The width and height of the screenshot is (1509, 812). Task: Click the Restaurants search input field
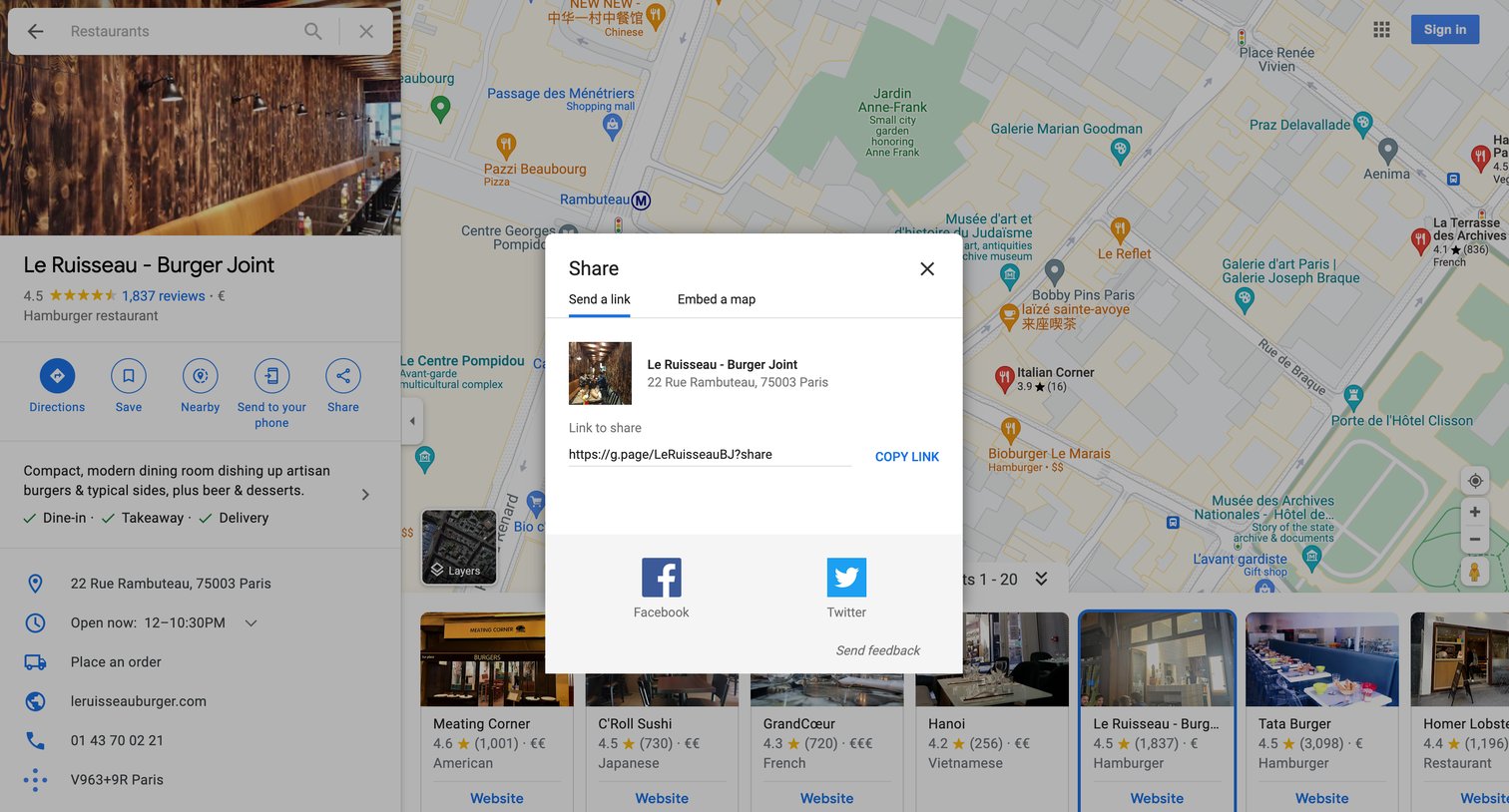(180, 32)
